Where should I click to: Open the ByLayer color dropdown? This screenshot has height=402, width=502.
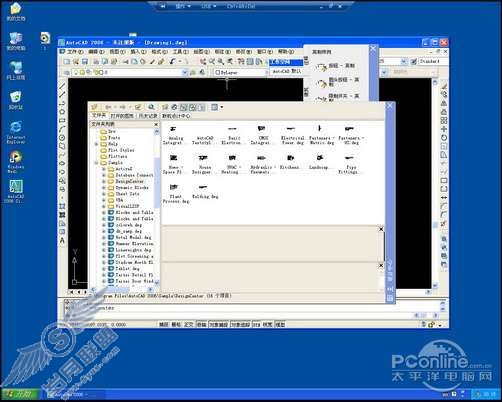241,72
